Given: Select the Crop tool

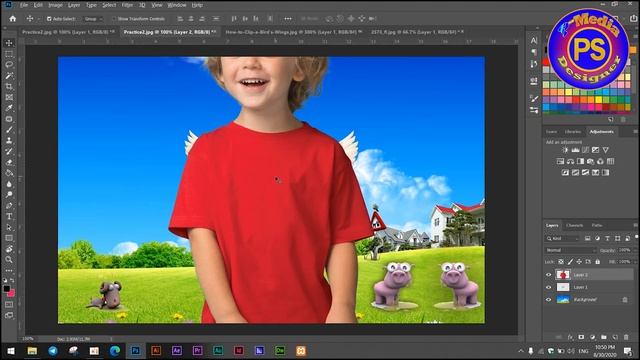Looking at the screenshot, I should tap(9, 87).
